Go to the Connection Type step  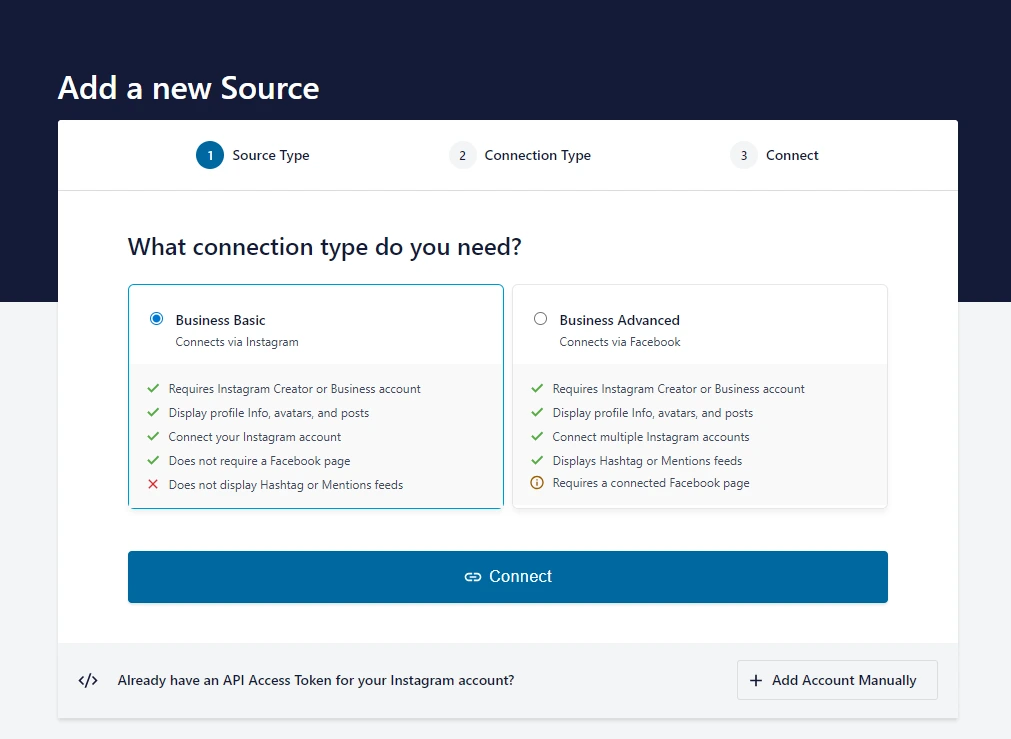coord(537,155)
